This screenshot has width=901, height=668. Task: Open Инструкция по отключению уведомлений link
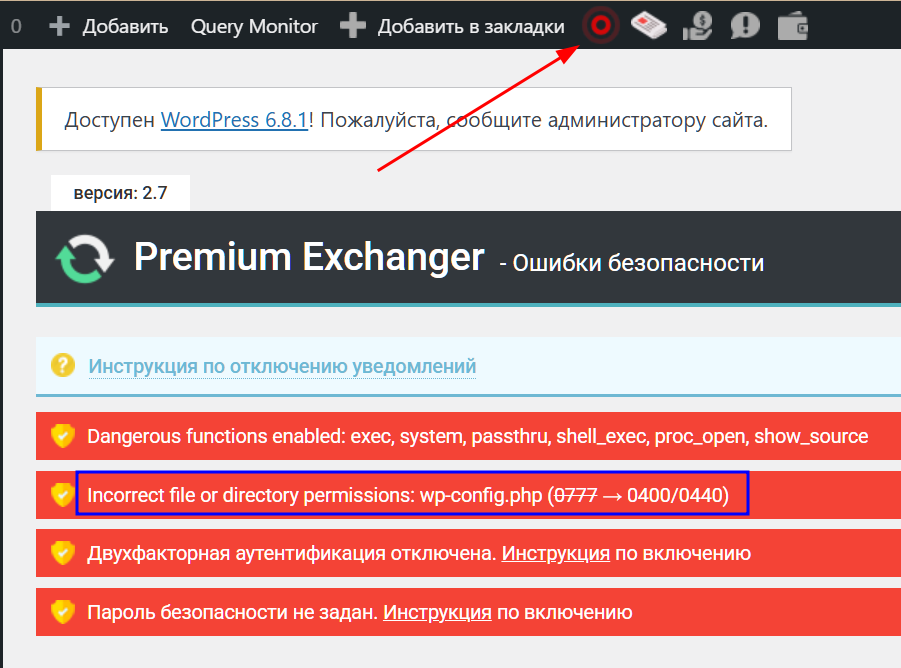[x=282, y=366]
